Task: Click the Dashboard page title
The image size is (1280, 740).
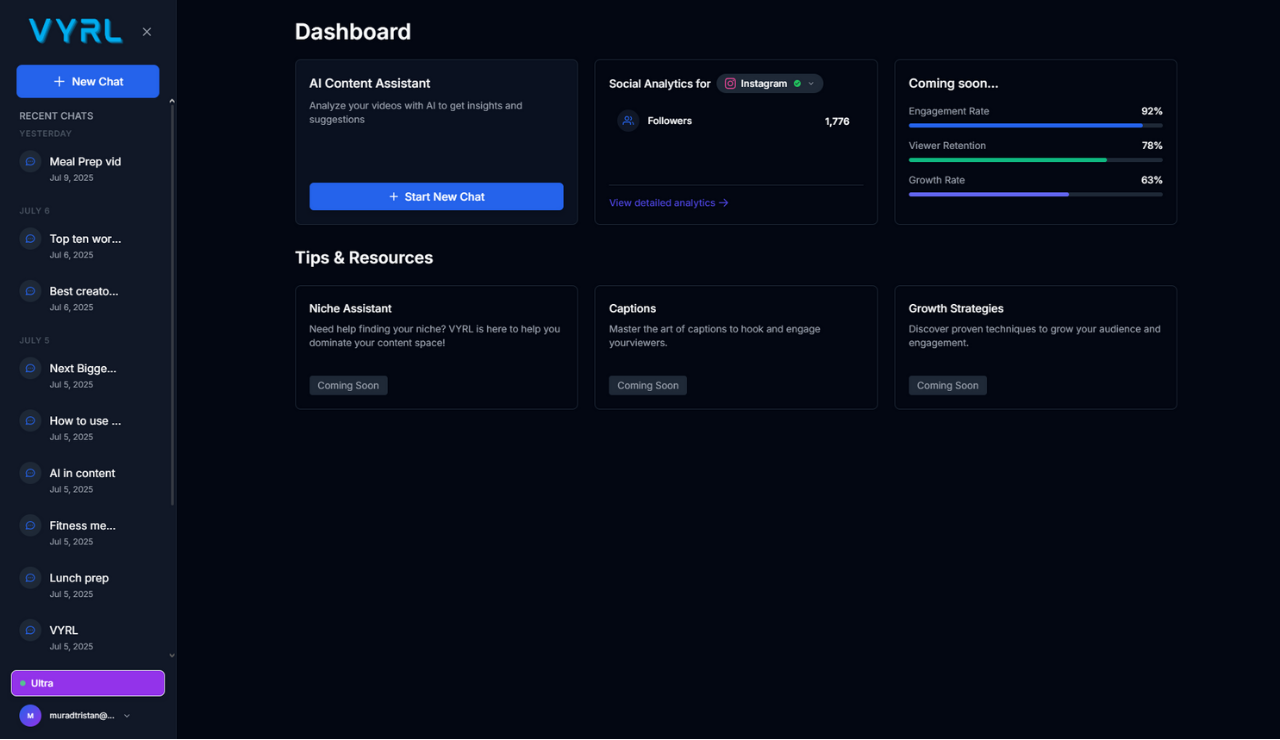Action: tap(353, 32)
